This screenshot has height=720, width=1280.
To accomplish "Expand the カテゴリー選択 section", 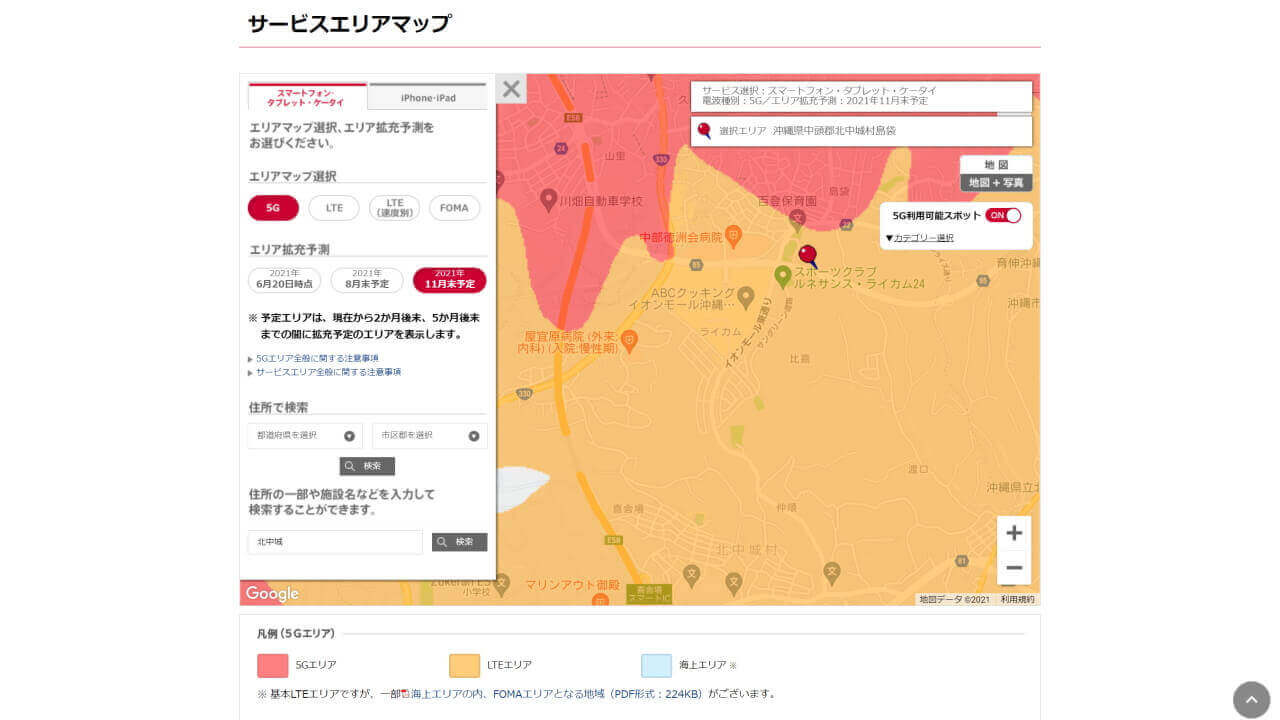I will coord(917,237).
